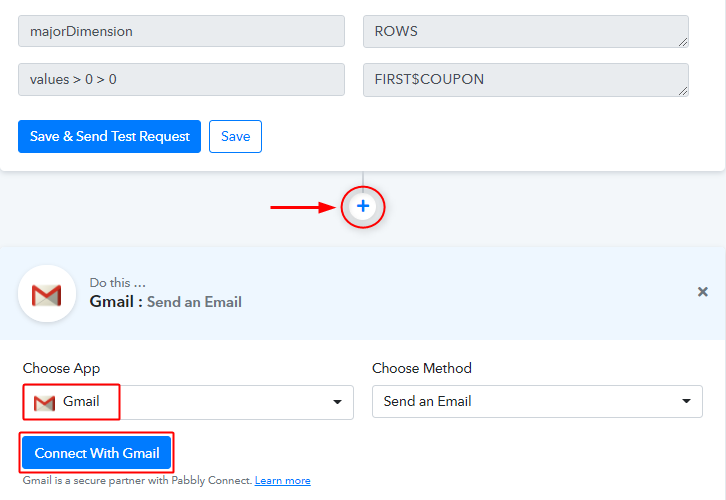Image resolution: width=726 pixels, height=500 pixels.
Task: Click the small Gmail icon in Choose App
Action: [x=44, y=402]
